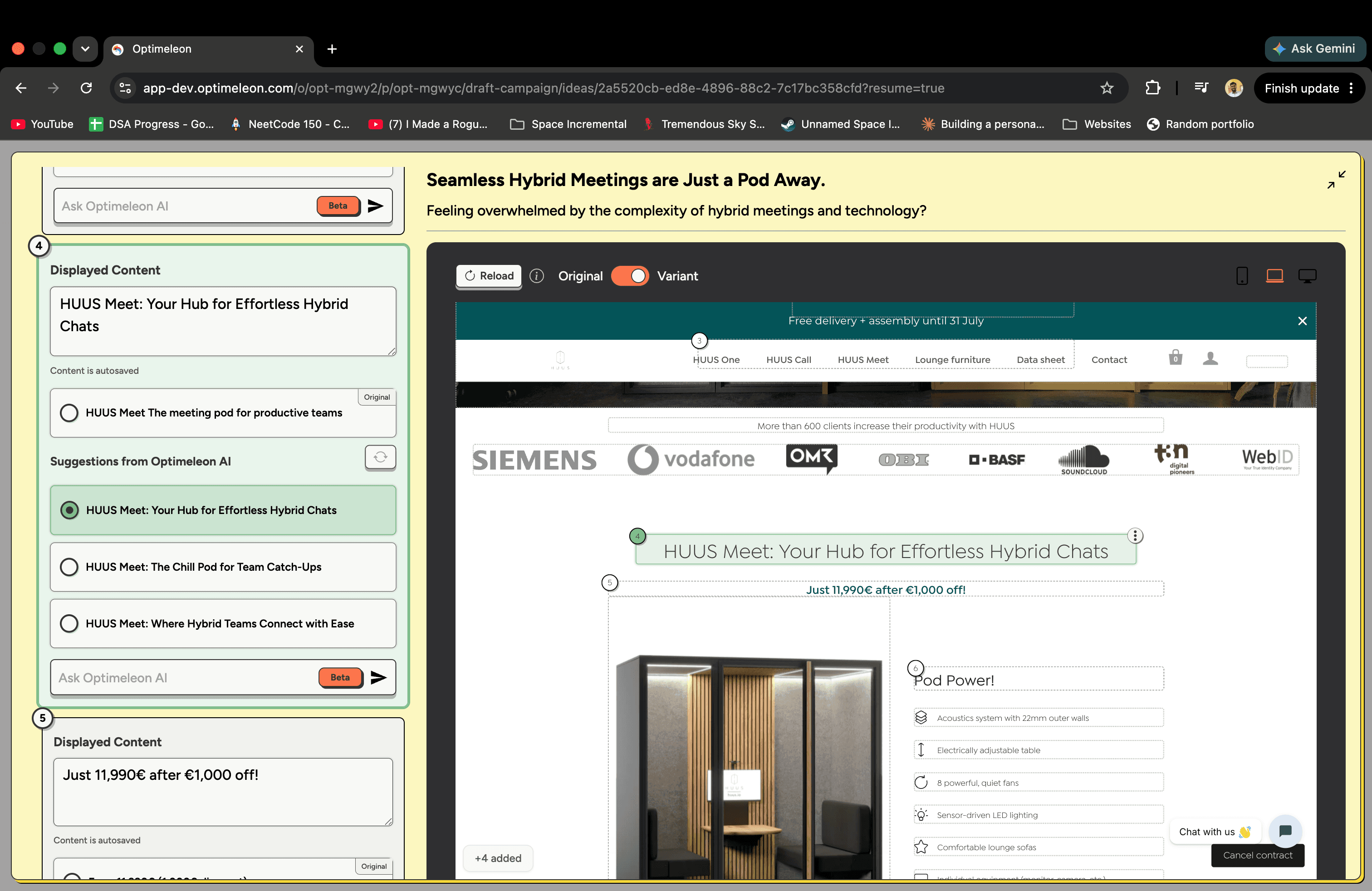Click the HUUS logo in preview
This screenshot has height=891, width=1372.
[560, 360]
